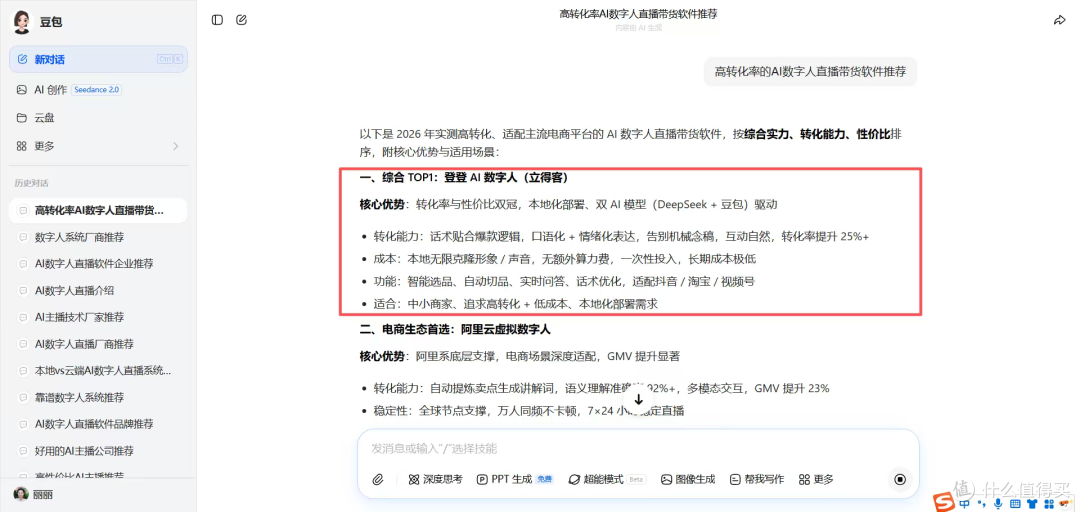The height and width of the screenshot is (512, 1080).
Task: Open the Sogou toolbox grid icon
Action: 1047,503
